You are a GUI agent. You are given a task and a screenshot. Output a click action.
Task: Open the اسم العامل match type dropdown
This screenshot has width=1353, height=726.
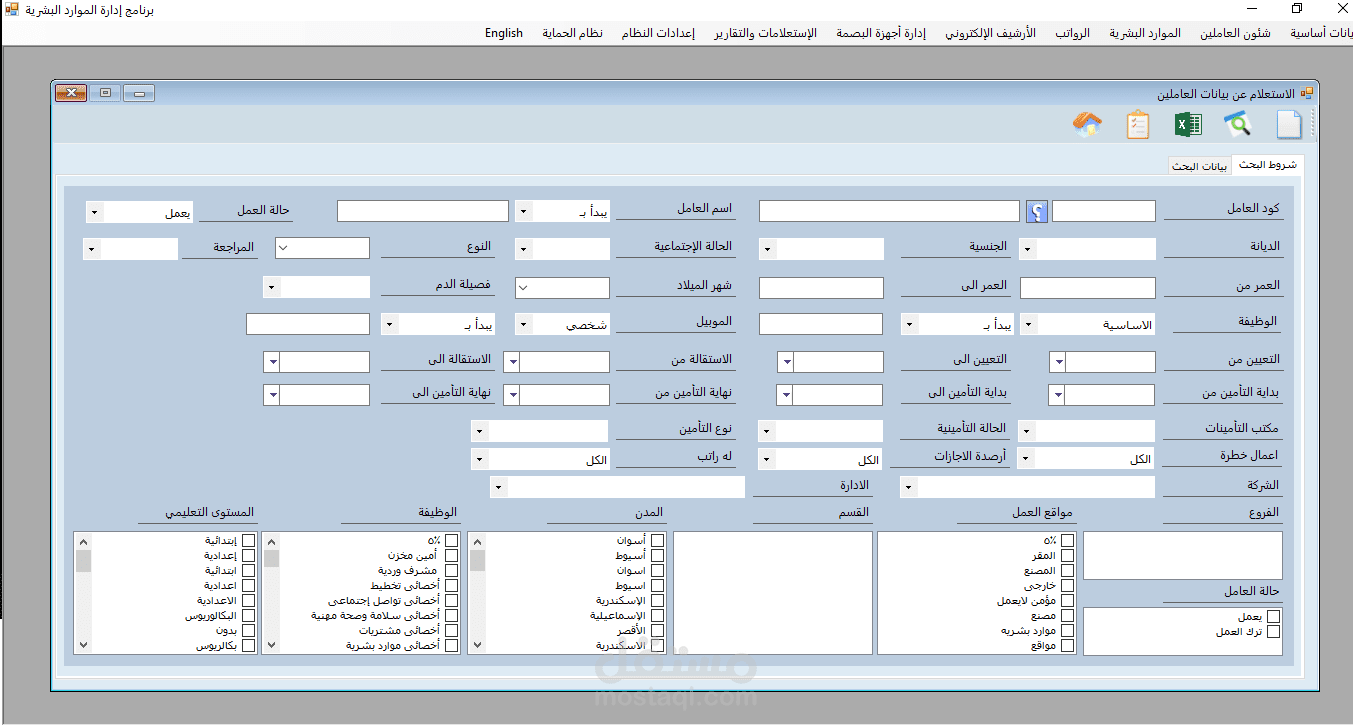pos(523,211)
